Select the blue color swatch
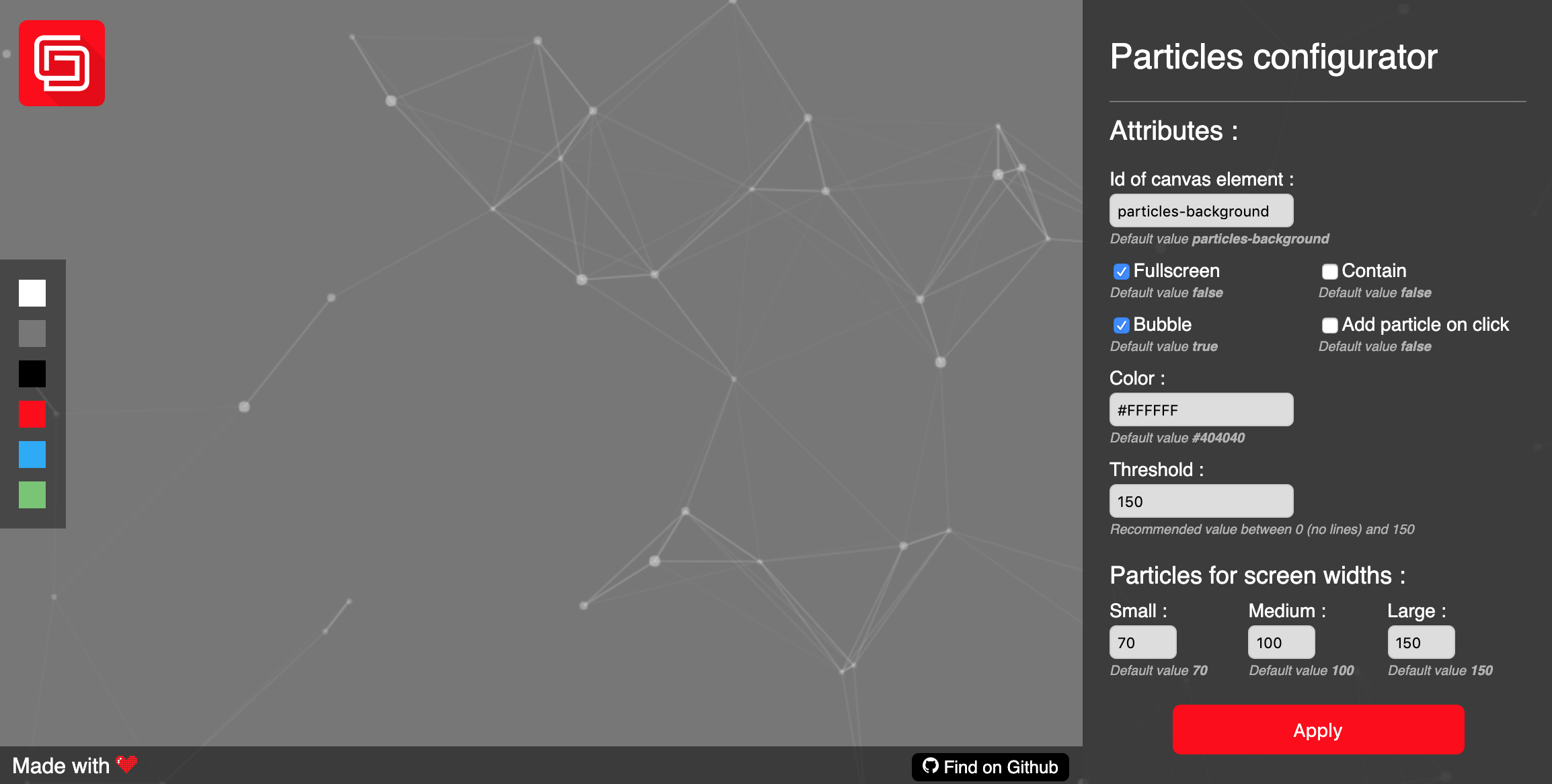1552x784 pixels. pyautogui.click(x=32, y=455)
